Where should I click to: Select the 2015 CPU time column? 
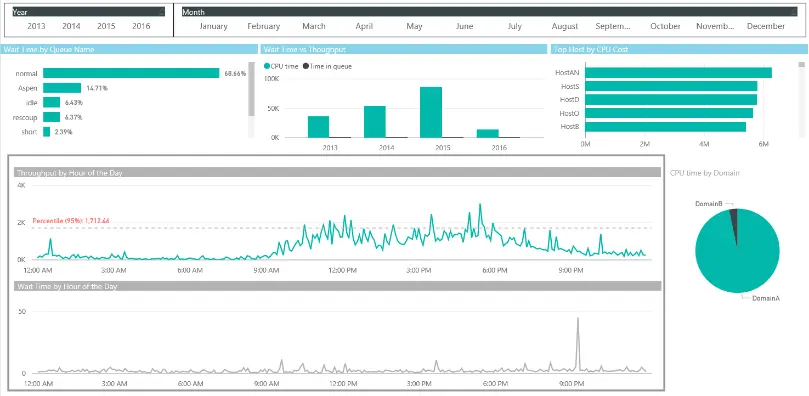(x=431, y=112)
